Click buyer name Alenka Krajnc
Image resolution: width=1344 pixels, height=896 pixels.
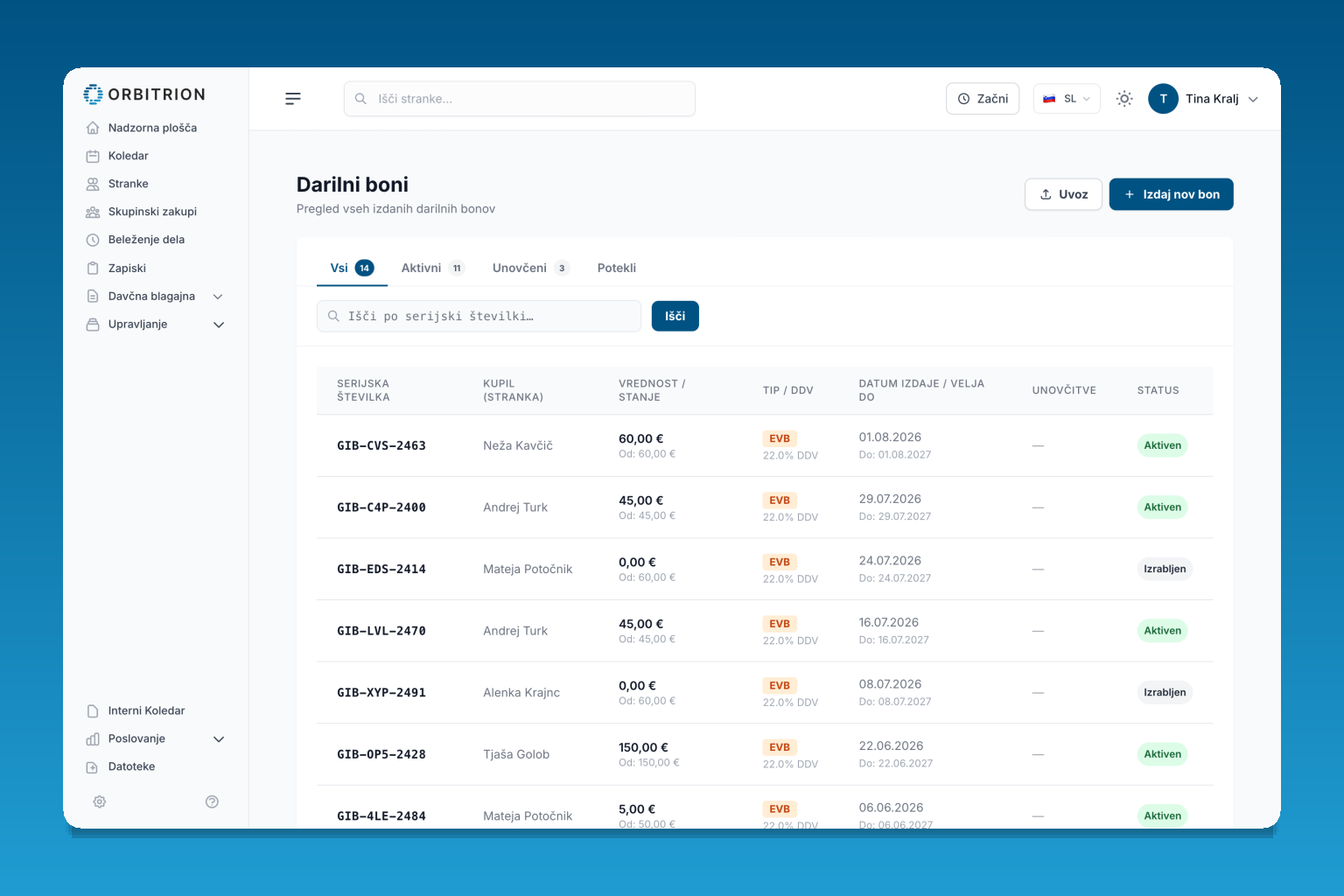tap(521, 692)
